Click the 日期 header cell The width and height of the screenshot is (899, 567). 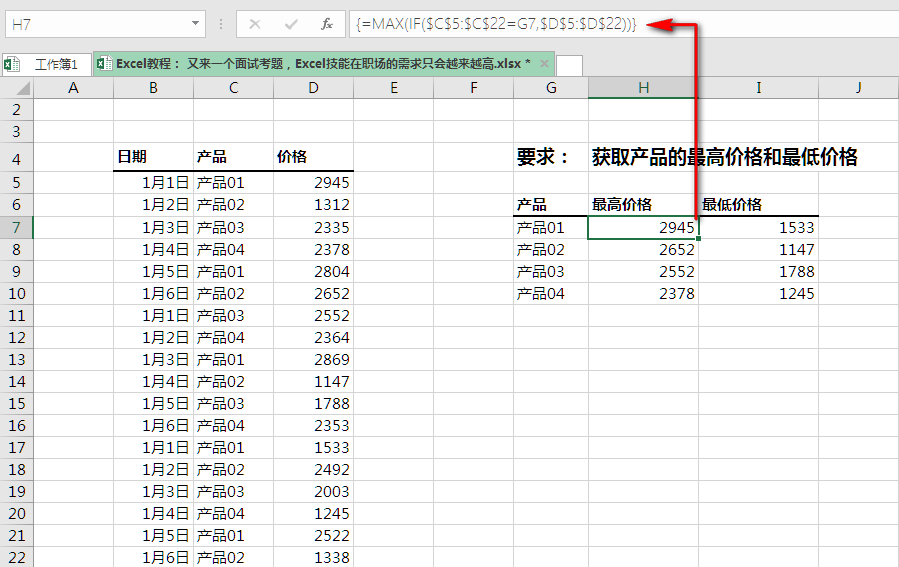154,157
